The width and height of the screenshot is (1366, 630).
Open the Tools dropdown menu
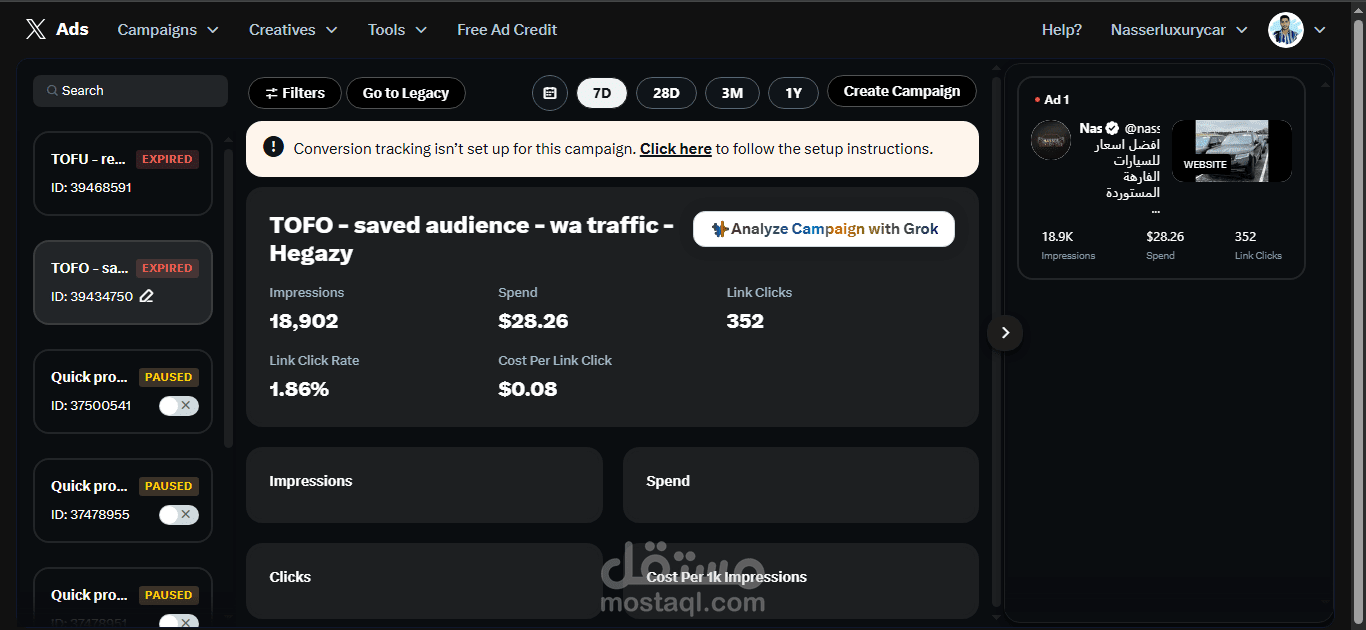[397, 30]
